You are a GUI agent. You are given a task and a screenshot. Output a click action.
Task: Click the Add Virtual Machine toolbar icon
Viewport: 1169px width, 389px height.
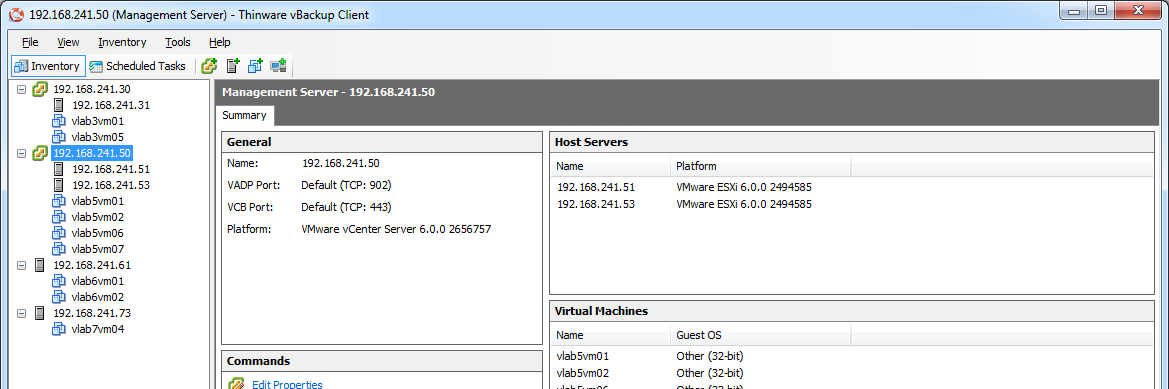tap(256, 66)
